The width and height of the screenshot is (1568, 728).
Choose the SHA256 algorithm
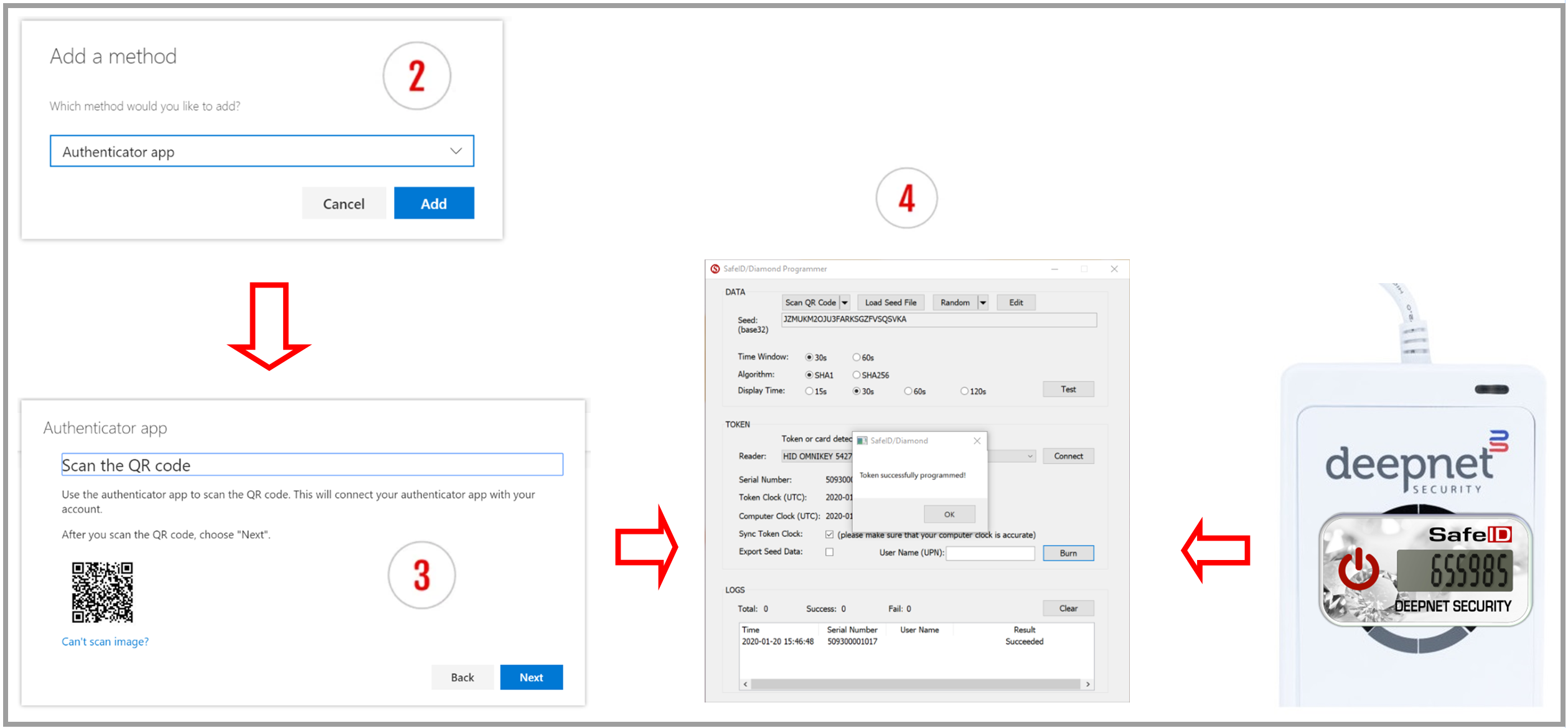point(857,375)
